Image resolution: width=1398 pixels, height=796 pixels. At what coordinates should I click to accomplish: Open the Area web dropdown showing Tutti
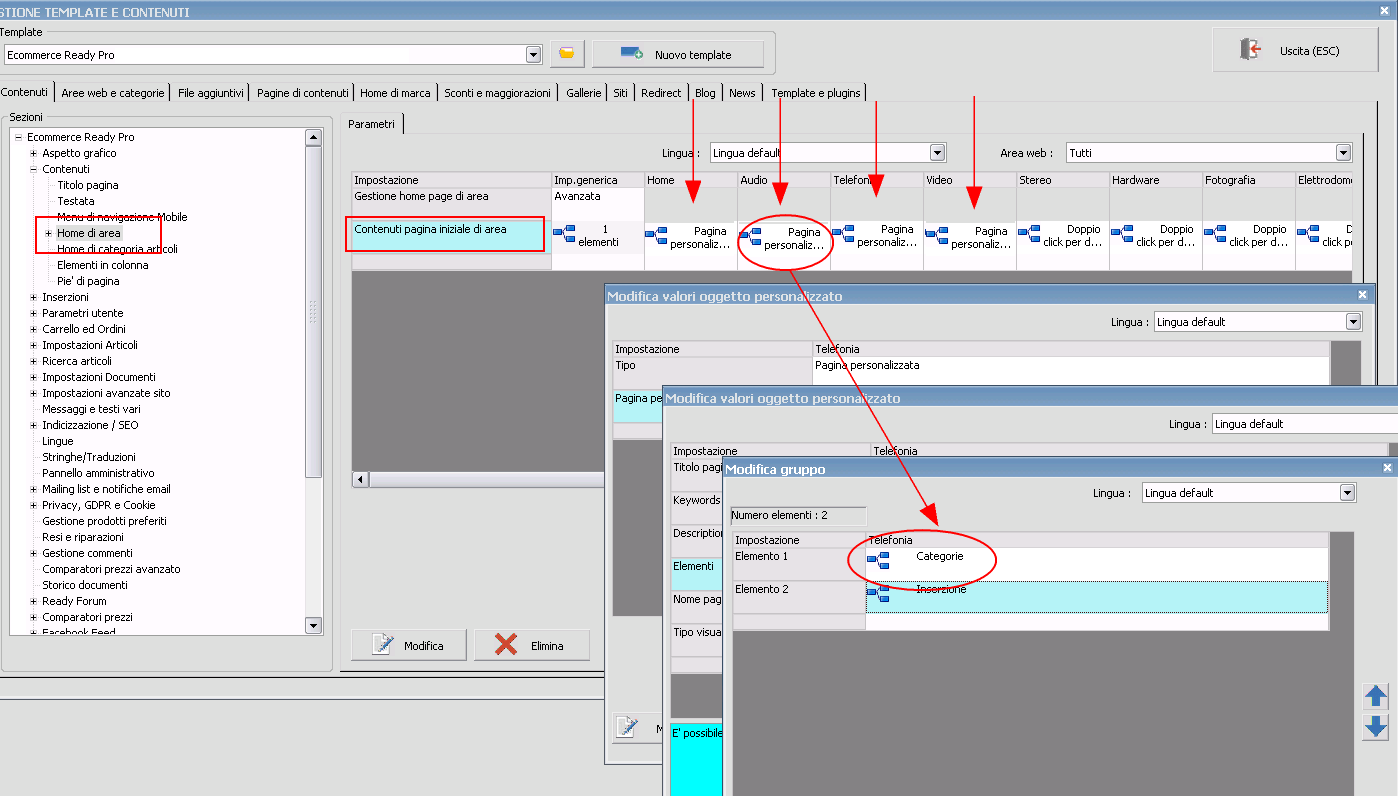(1344, 153)
